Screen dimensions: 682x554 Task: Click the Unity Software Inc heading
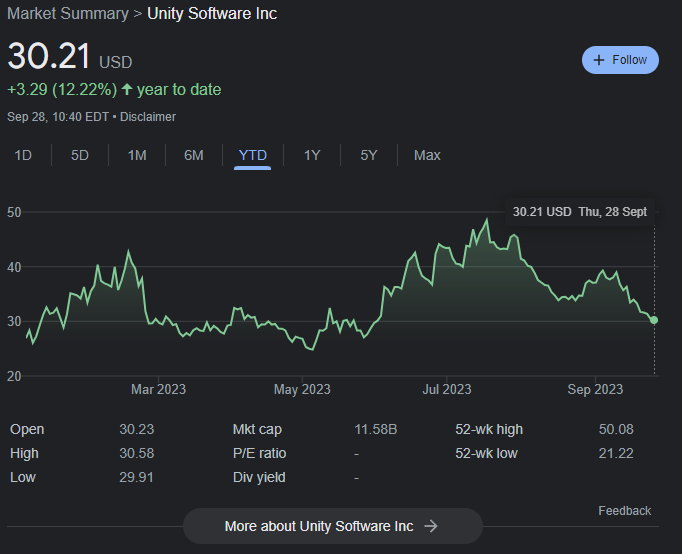(x=212, y=14)
